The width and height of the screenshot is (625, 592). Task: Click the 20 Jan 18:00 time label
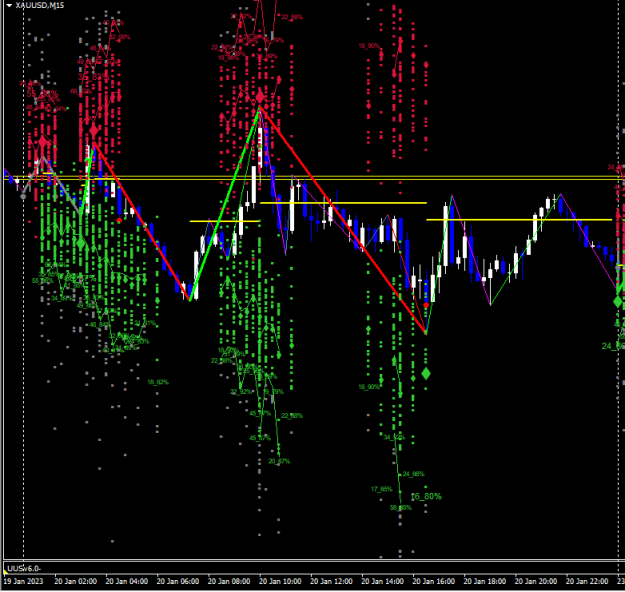(485, 581)
